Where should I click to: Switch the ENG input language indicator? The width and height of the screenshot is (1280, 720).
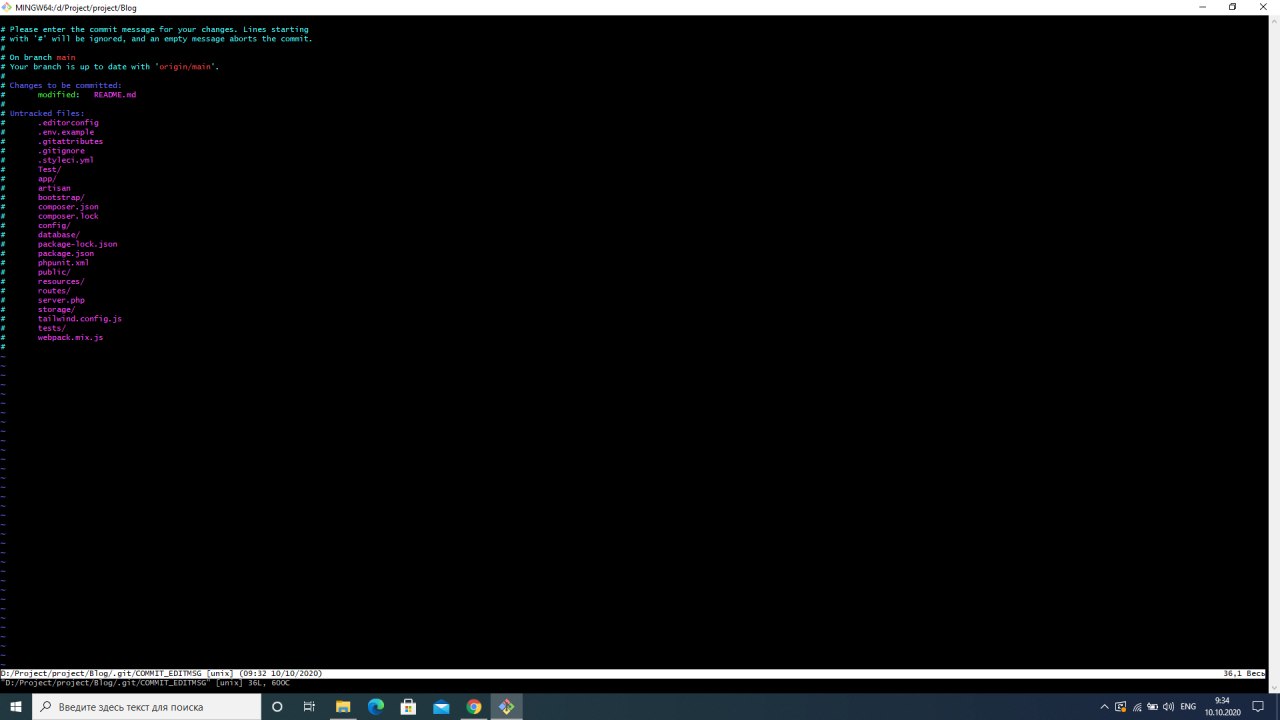[x=1188, y=707]
